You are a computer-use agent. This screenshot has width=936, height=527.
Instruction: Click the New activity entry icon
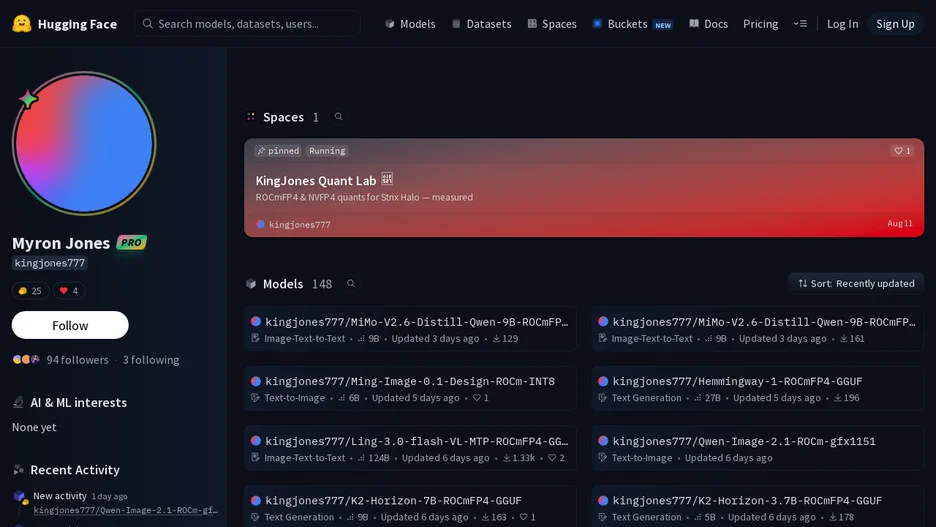(x=20, y=497)
